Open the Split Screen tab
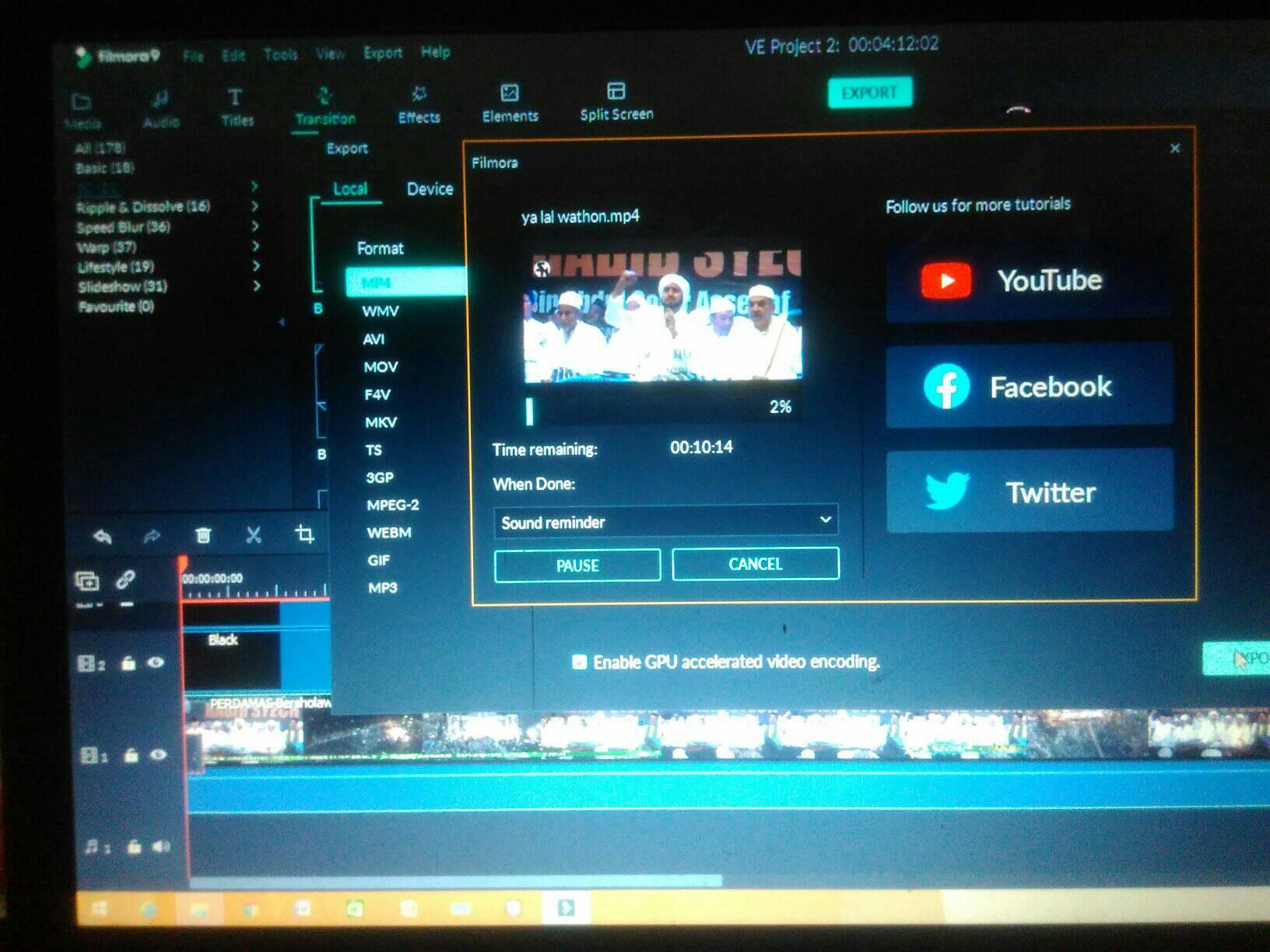 point(616,102)
